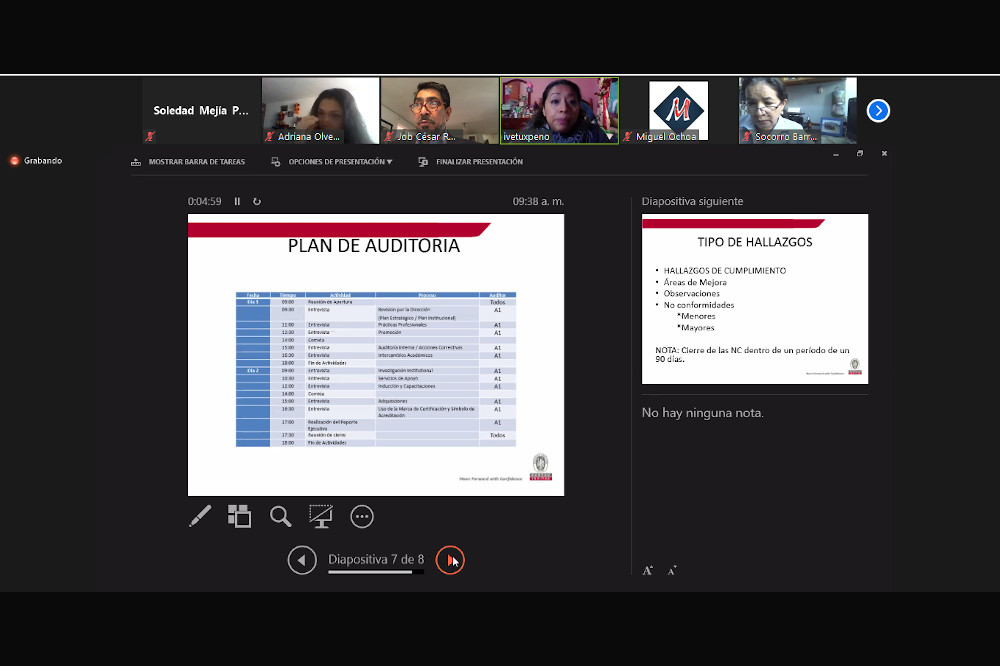Image resolution: width=1000 pixels, height=666 pixels.
Task: Click Mostrar Barra de Tareas
Action: coord(188,162)
